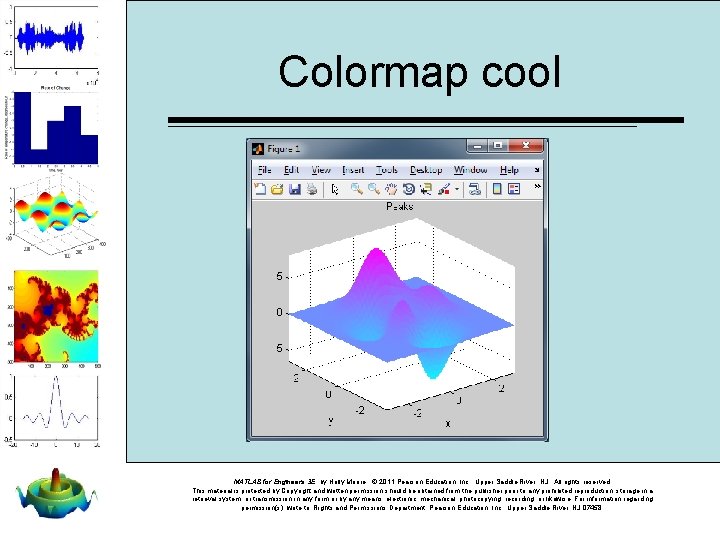Expand the toolbar overflow double chevron
This screenshot has height=540, width=720.
point(537,186)
